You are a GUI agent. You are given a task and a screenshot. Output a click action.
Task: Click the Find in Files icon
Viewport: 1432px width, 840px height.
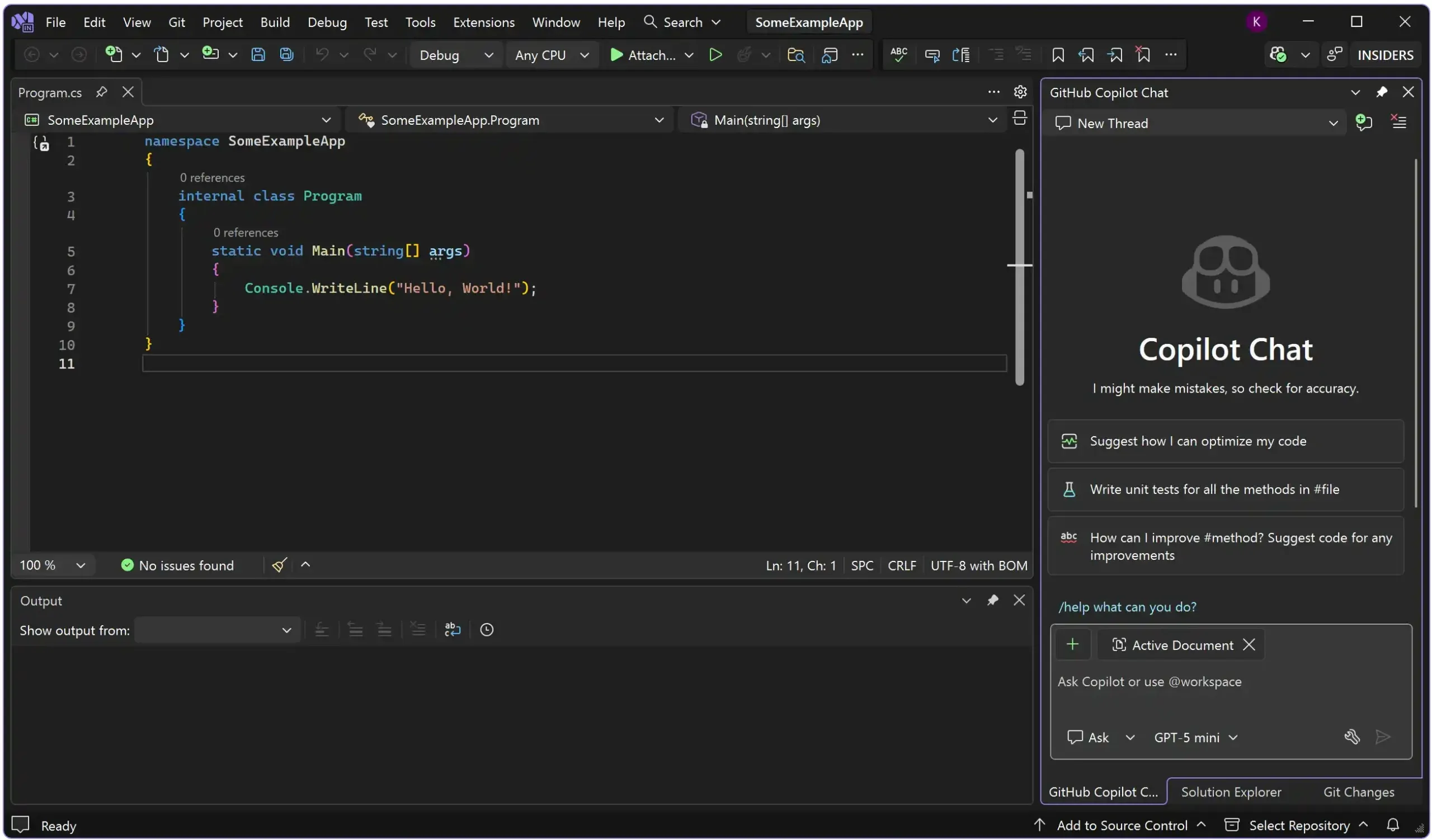click(x=795, y=54)
